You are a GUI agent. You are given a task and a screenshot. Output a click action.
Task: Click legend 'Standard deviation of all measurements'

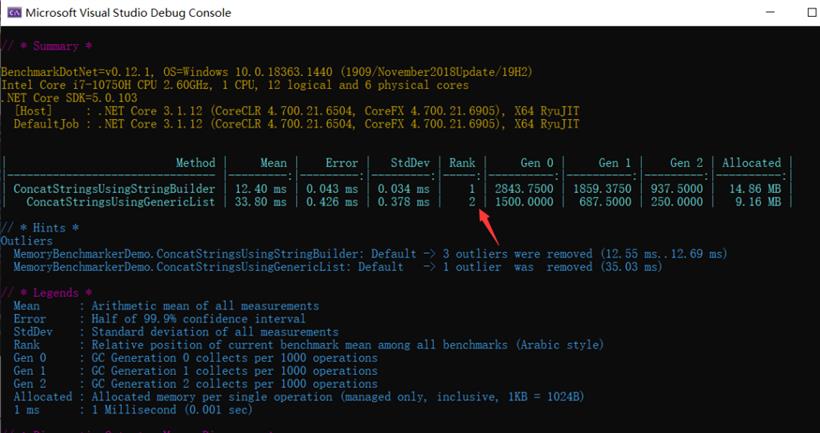215,332
